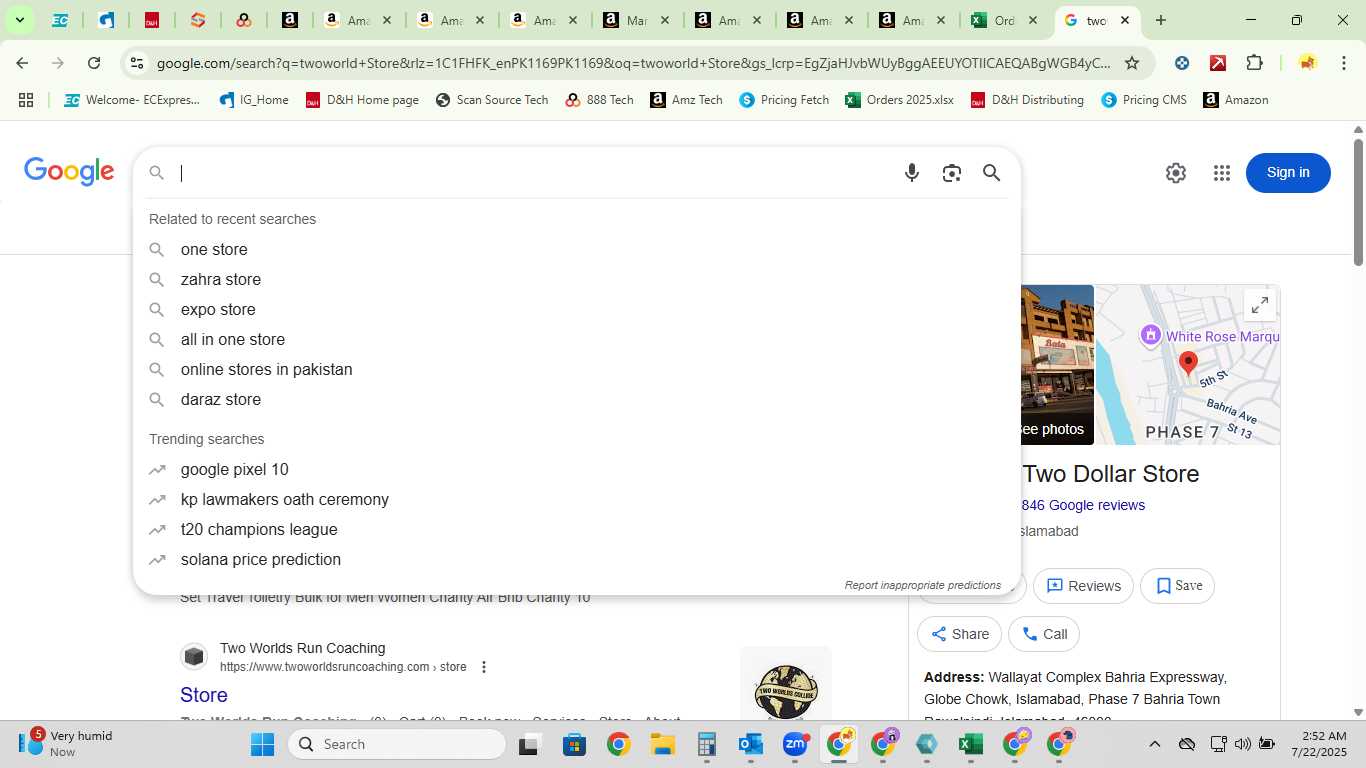This screenshot has height=768, width=1366.
Task: Open the Chrome three-dot menu
Action: (1343, 63)
